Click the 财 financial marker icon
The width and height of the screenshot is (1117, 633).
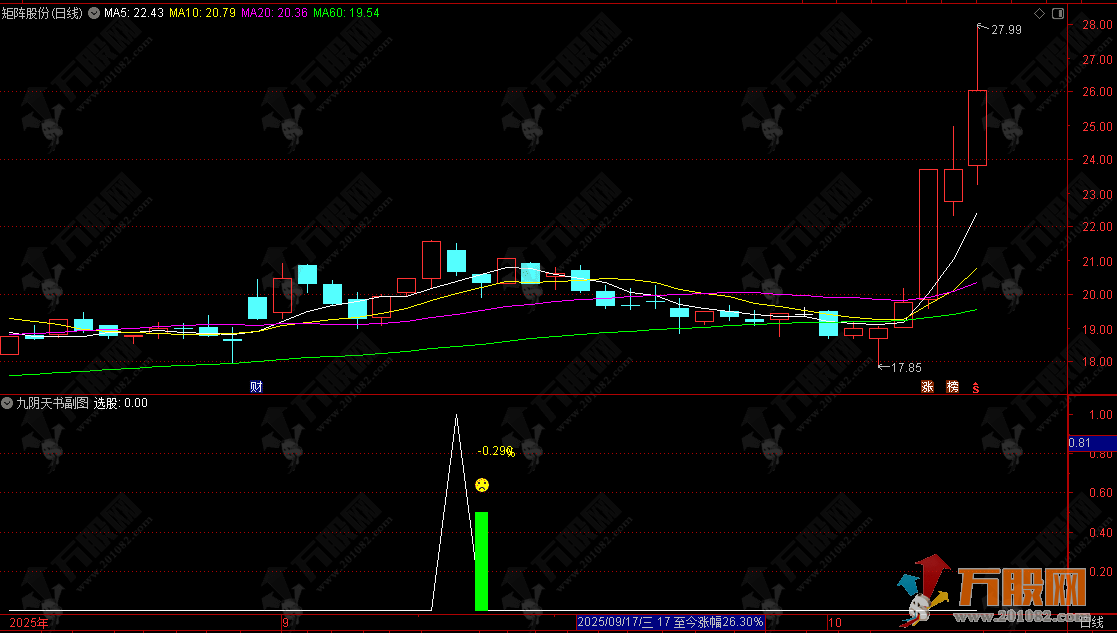(256, 387)
